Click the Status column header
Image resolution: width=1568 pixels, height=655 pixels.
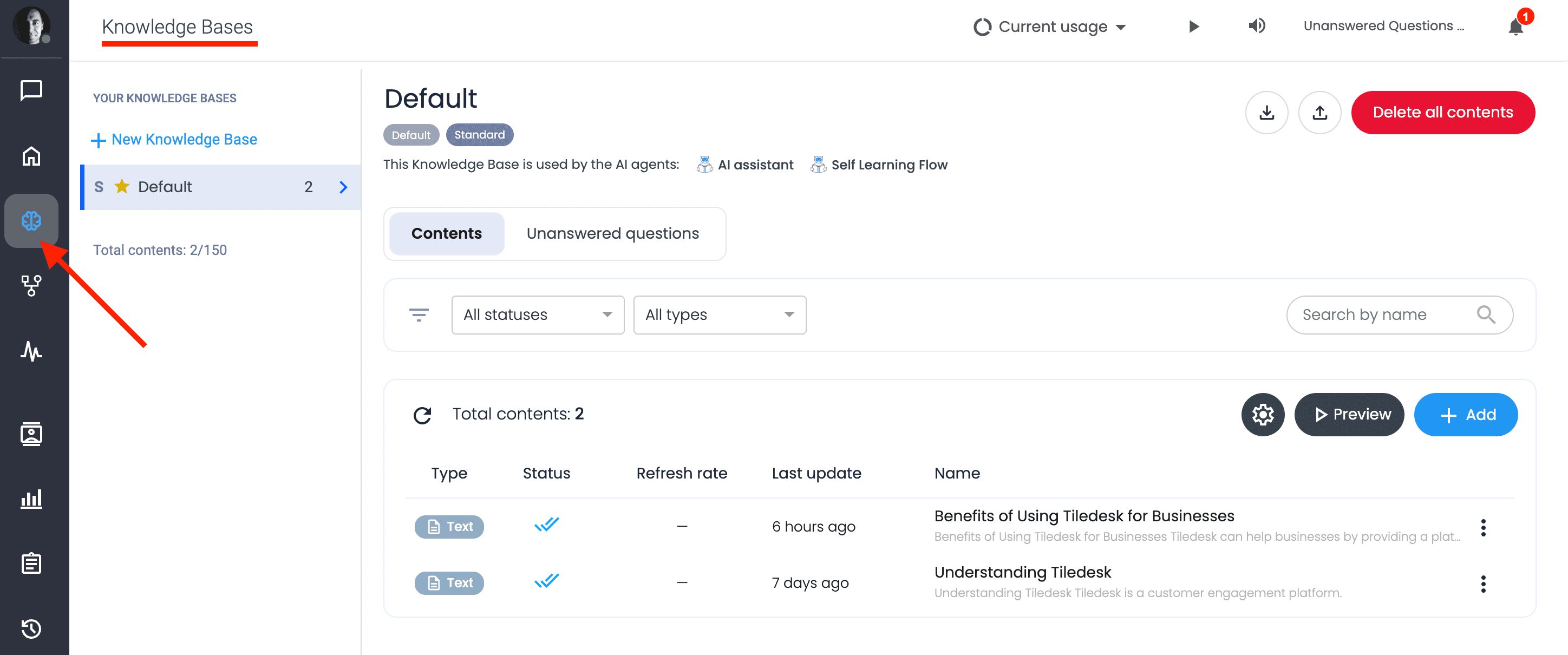tap(547, 473)
